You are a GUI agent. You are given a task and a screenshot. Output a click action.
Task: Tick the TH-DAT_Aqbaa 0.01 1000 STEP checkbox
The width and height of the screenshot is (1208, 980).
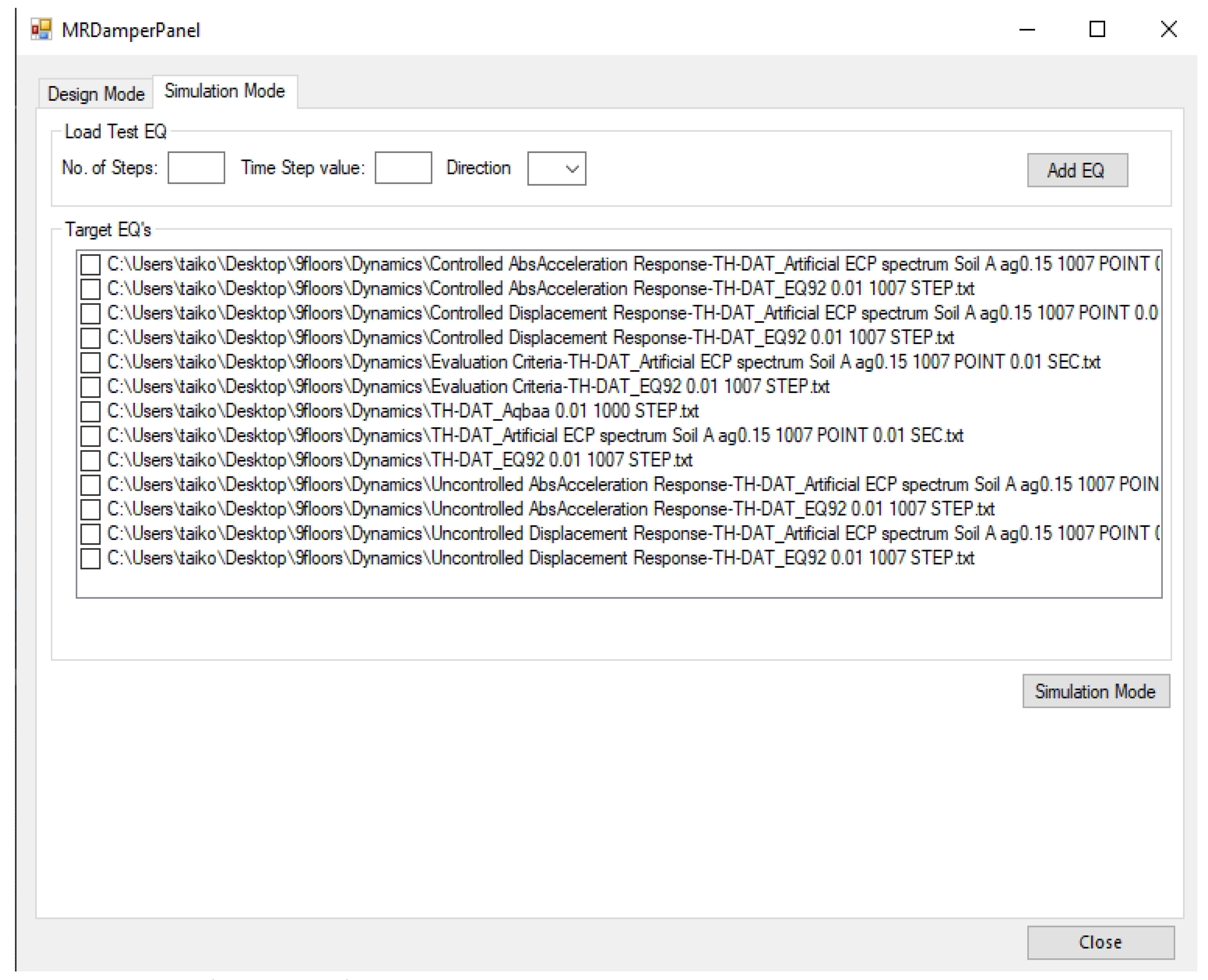point(90,411)
